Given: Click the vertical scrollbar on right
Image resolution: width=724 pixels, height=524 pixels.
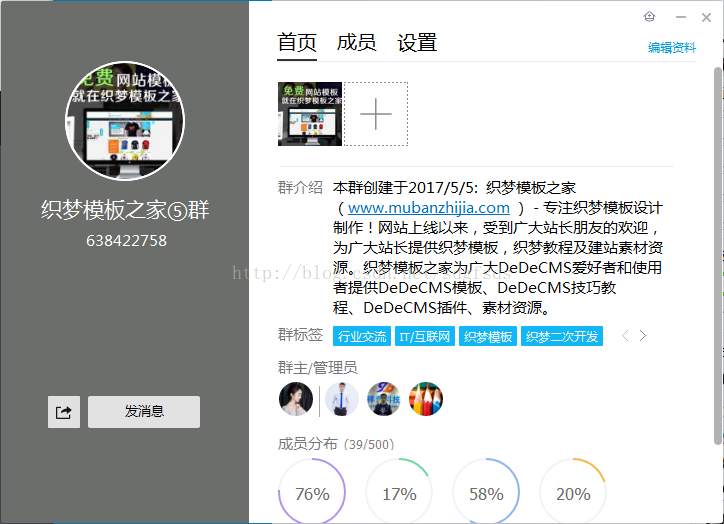Looking at the screenshot, I should (718, 256).
